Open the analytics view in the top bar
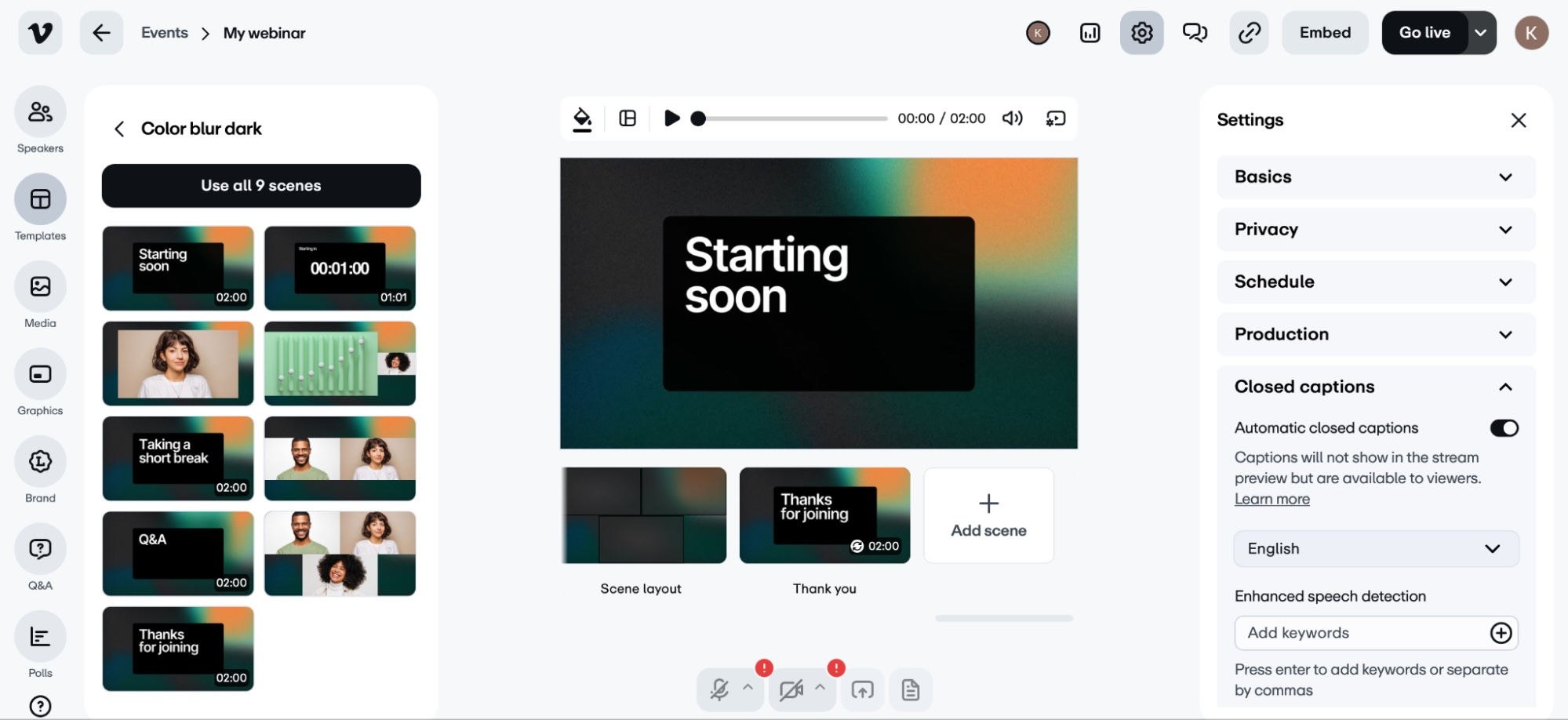This screenshot has width=1568, height=720. coord(1090,32)
